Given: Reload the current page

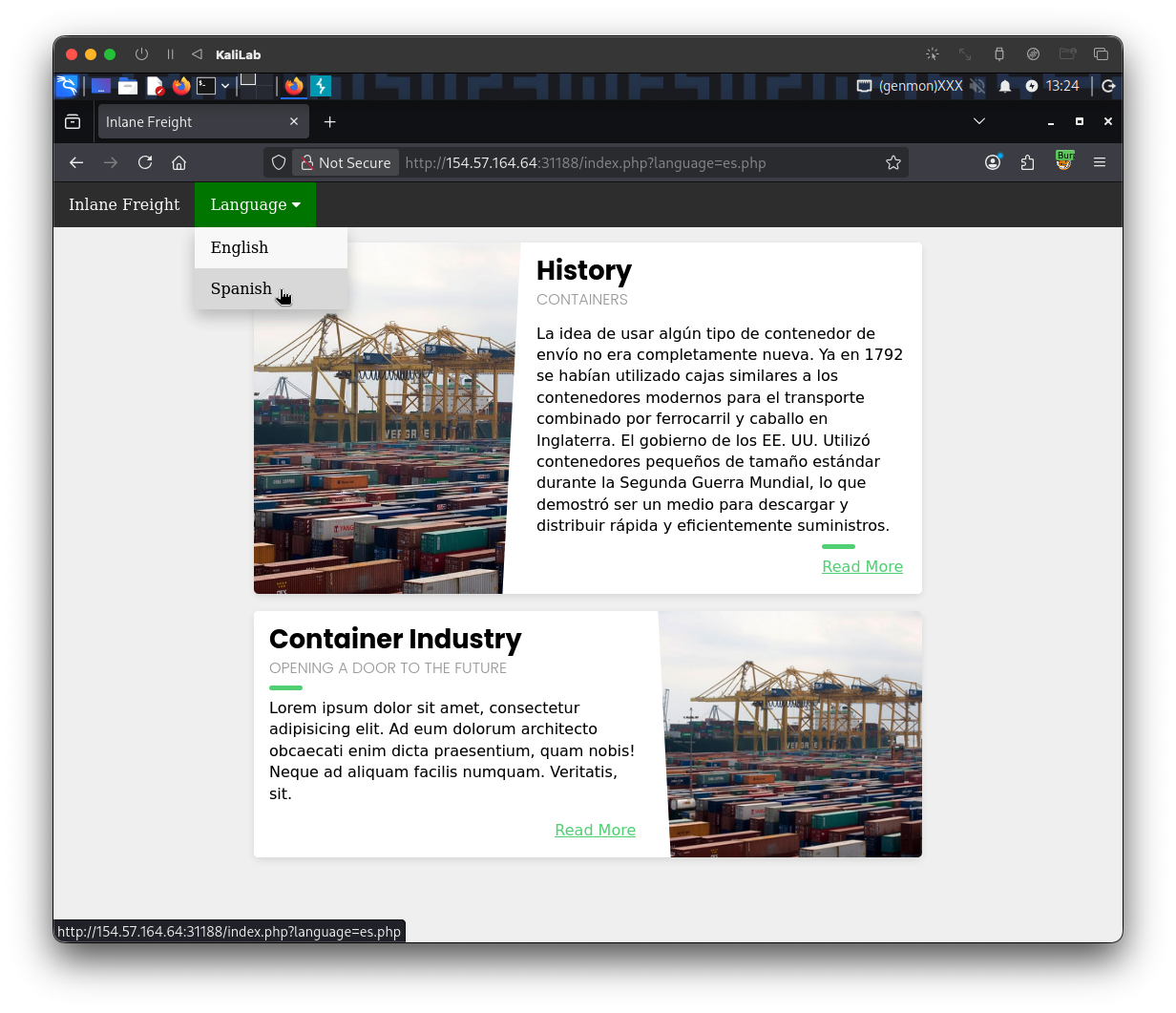Looking at the screenshot, I should [145, 163].
